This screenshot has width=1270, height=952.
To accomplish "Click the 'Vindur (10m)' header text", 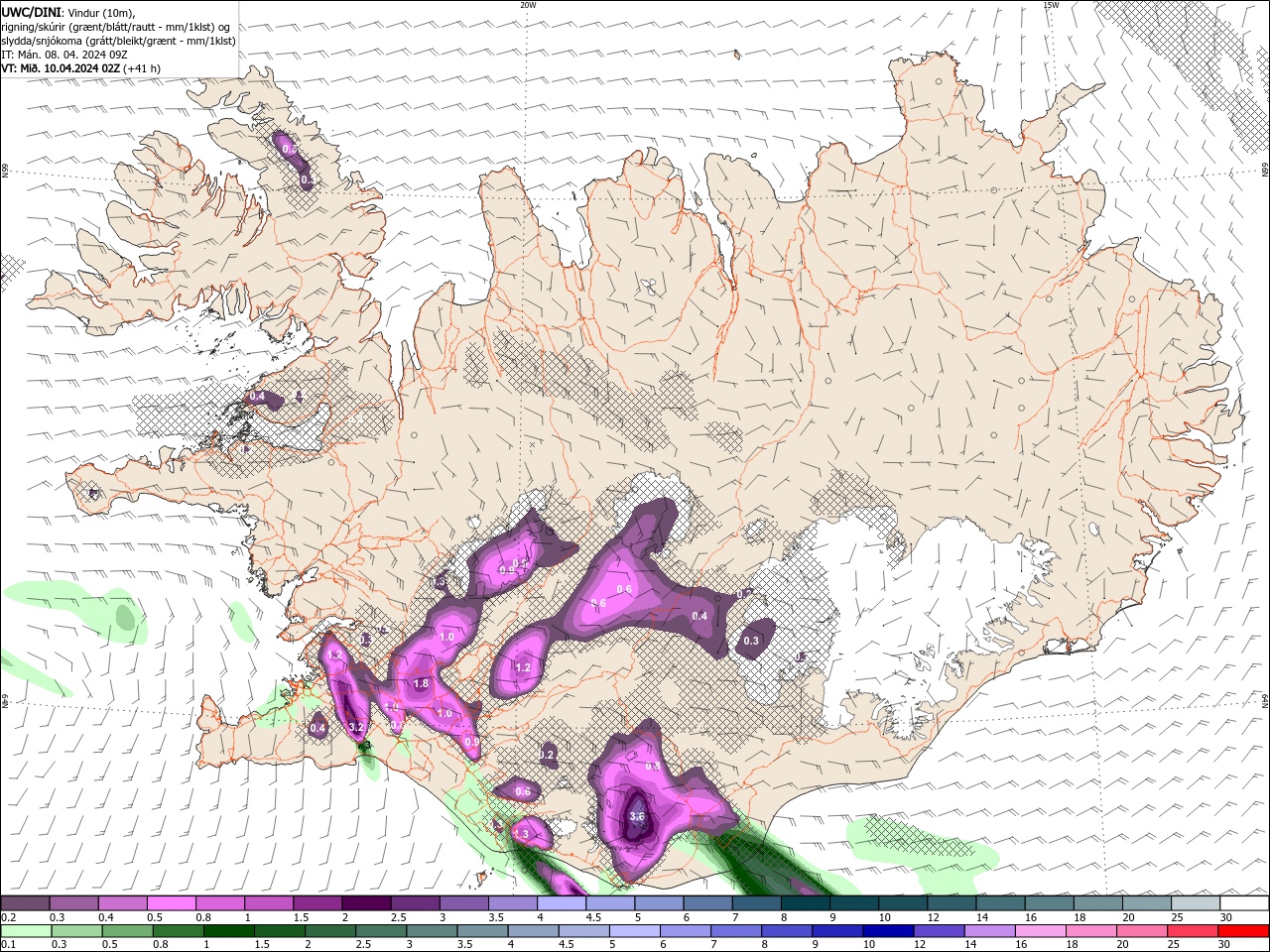I will [102, 12].
